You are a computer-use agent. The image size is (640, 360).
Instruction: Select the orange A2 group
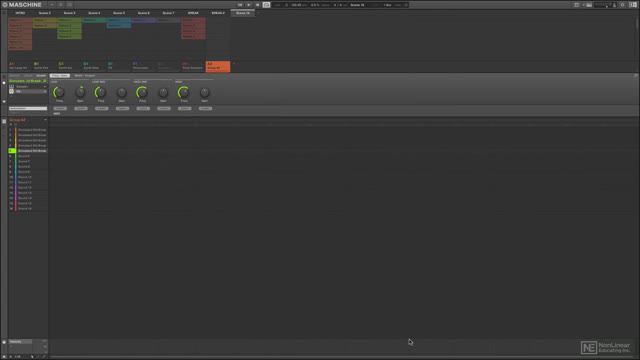pos(218,66)
